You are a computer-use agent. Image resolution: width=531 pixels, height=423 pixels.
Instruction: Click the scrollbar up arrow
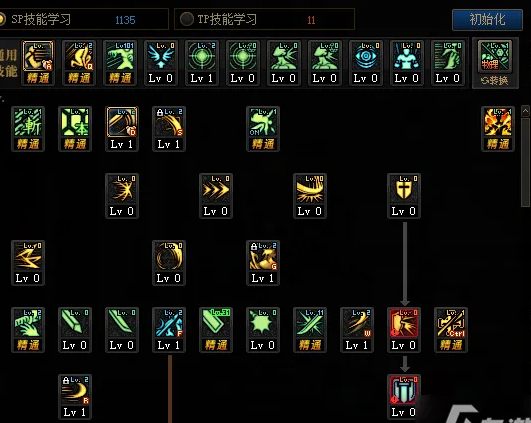(526, 111)
